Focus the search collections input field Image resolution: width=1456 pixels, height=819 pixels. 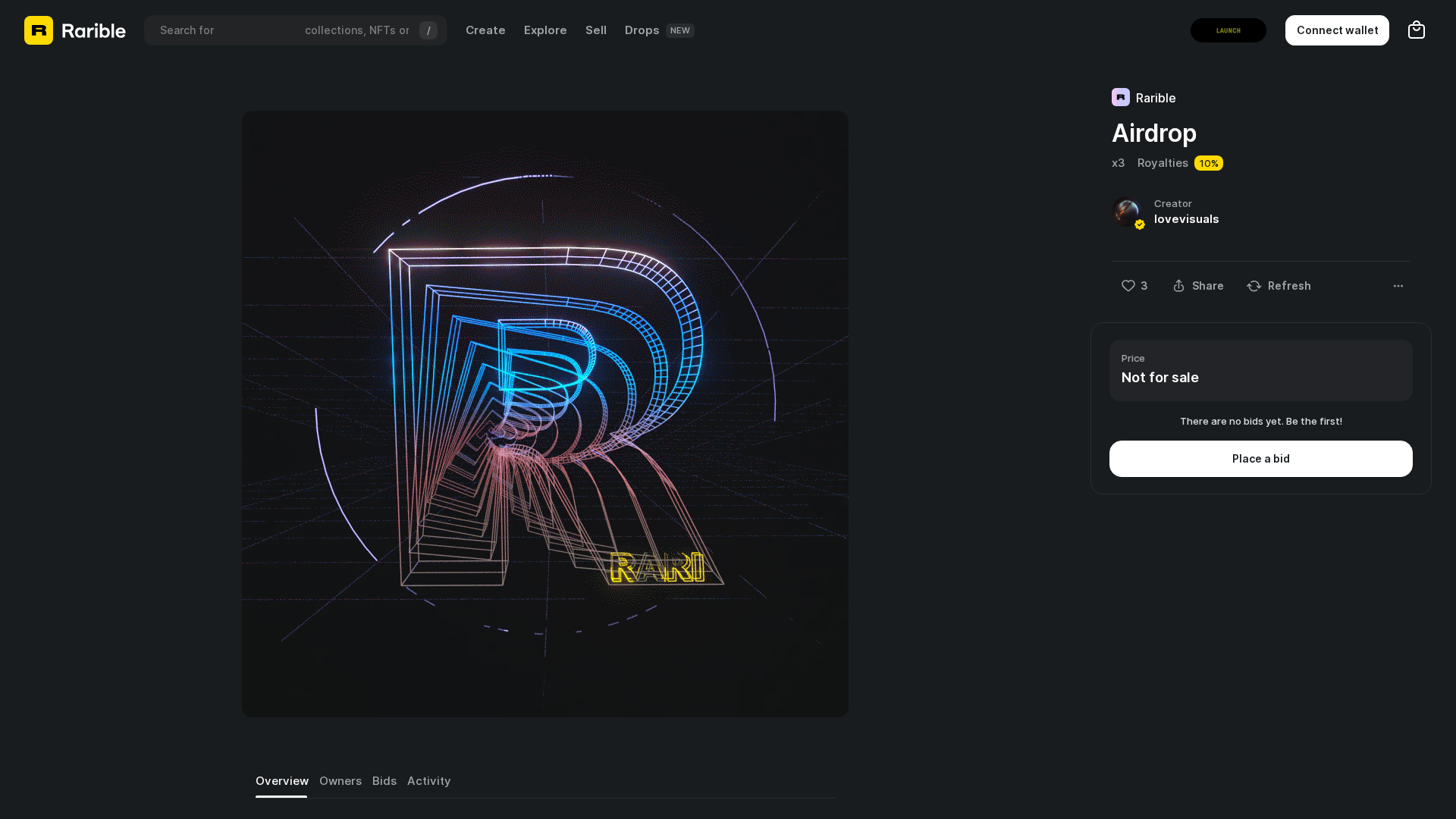point(296,30)
